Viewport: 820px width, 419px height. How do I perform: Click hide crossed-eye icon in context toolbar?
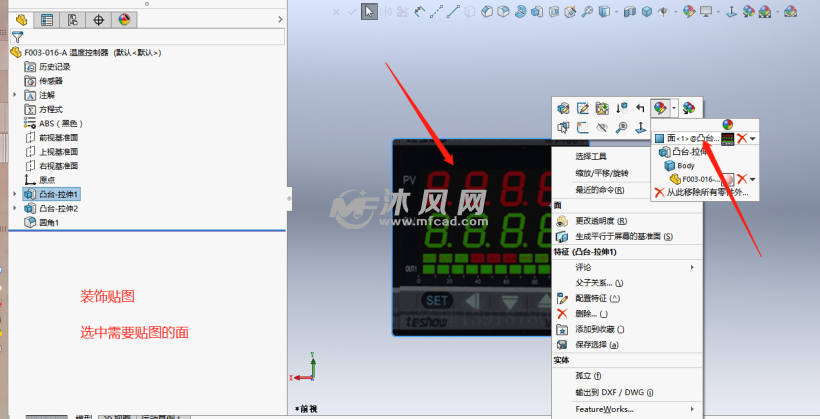pos(602,128)
